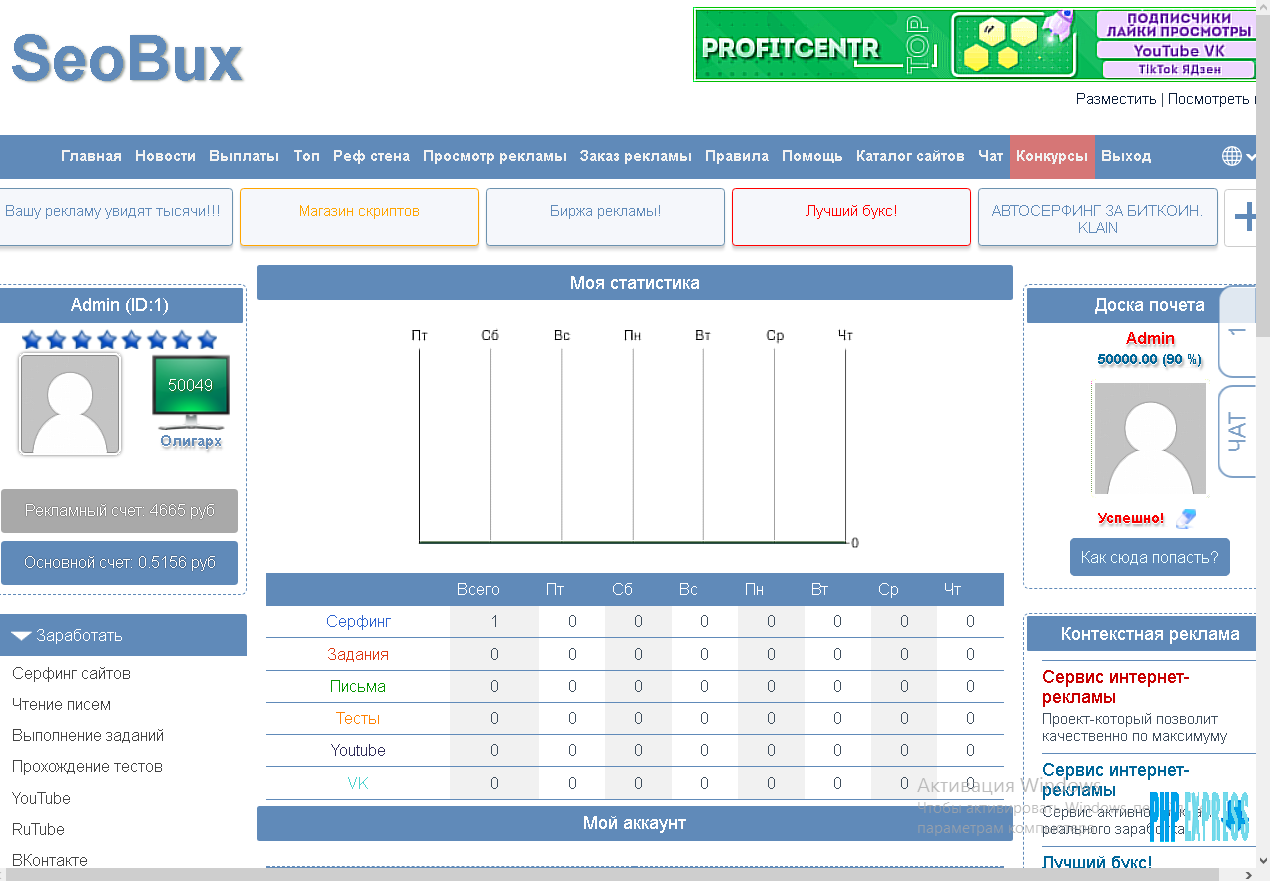Open the "Главная" menu item
The width and height of the screenshot is (1270, 881).
[91, 156]
